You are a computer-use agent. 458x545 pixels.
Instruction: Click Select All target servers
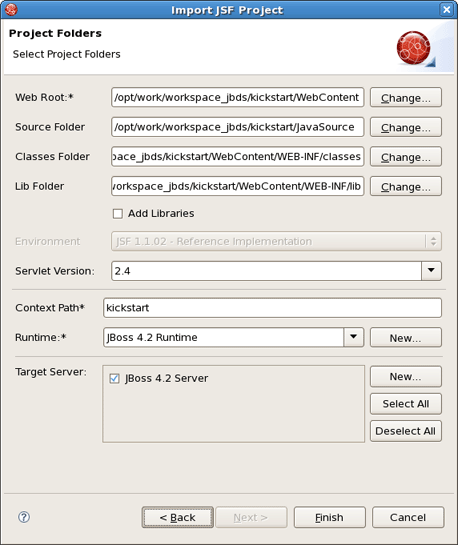coord(406,404)
